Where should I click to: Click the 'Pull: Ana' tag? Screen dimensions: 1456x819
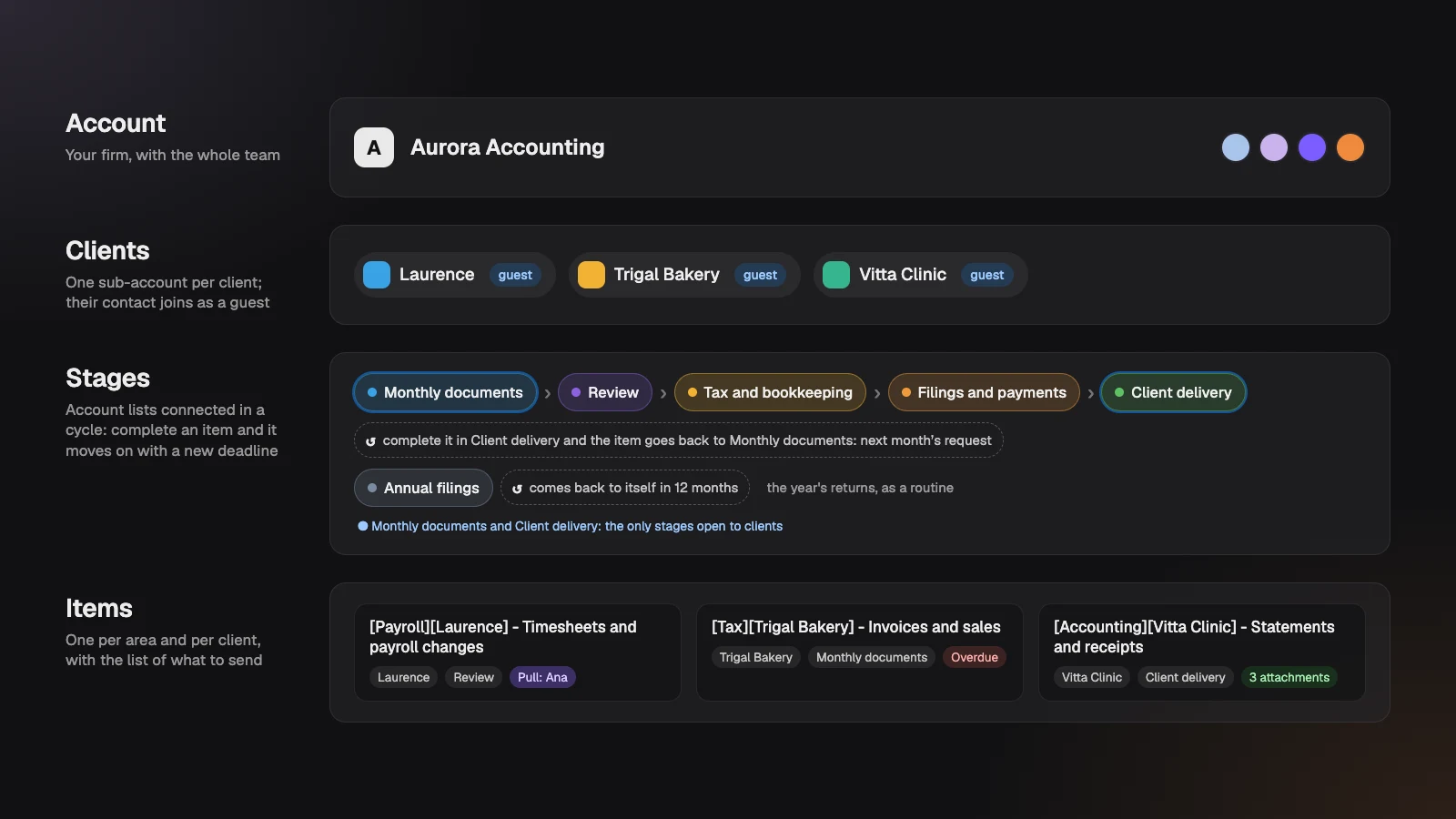(x=542, y=677)
